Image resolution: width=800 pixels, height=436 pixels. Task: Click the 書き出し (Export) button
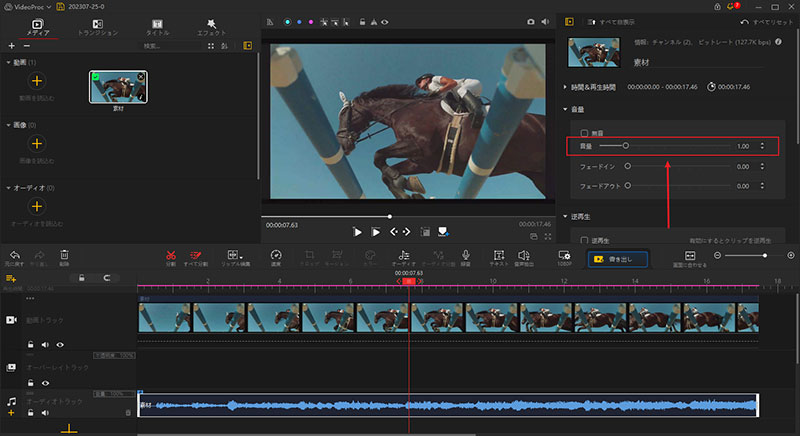click(618, 259)
